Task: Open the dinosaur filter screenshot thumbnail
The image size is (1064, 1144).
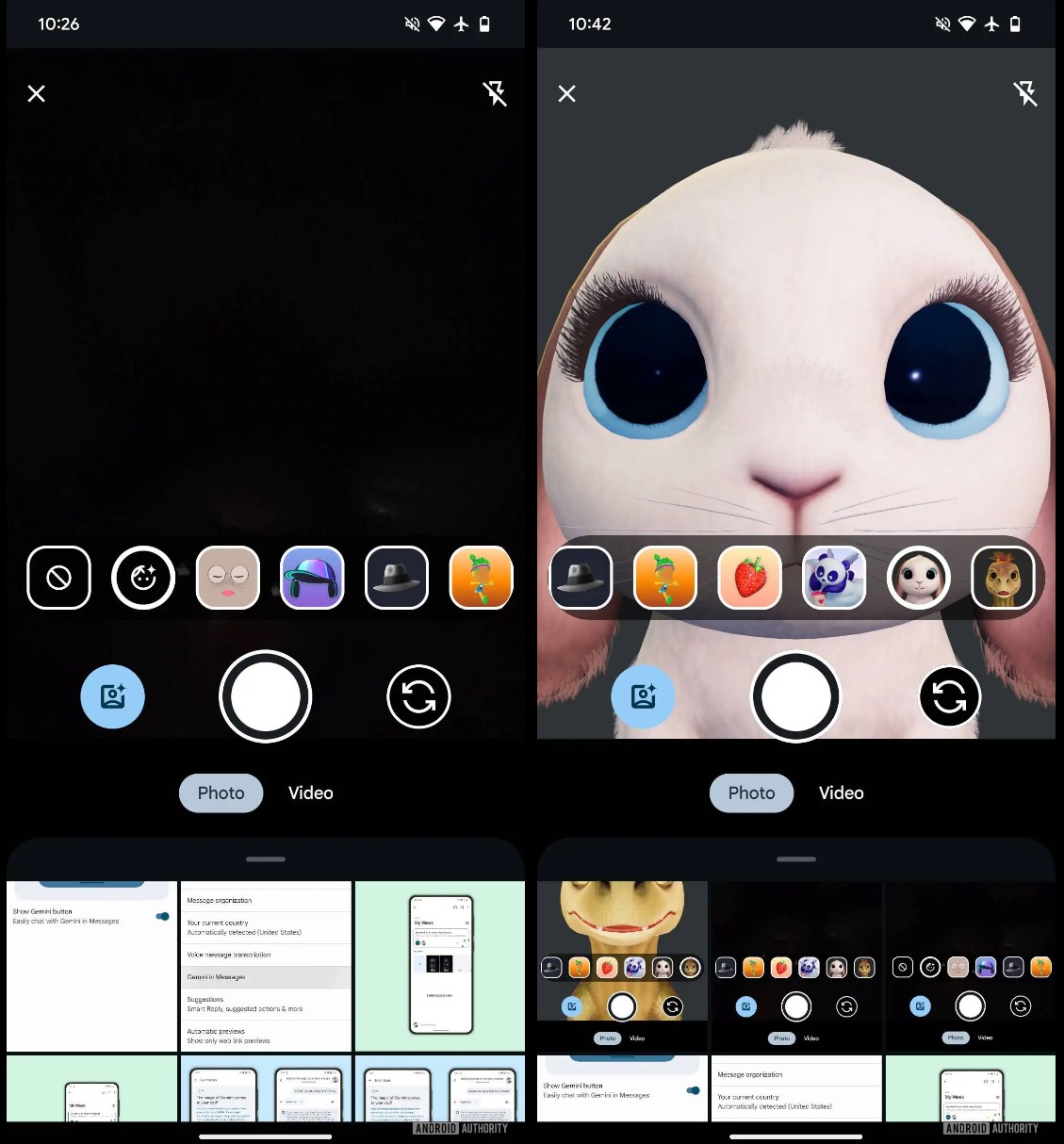Action: coord(622,966)
